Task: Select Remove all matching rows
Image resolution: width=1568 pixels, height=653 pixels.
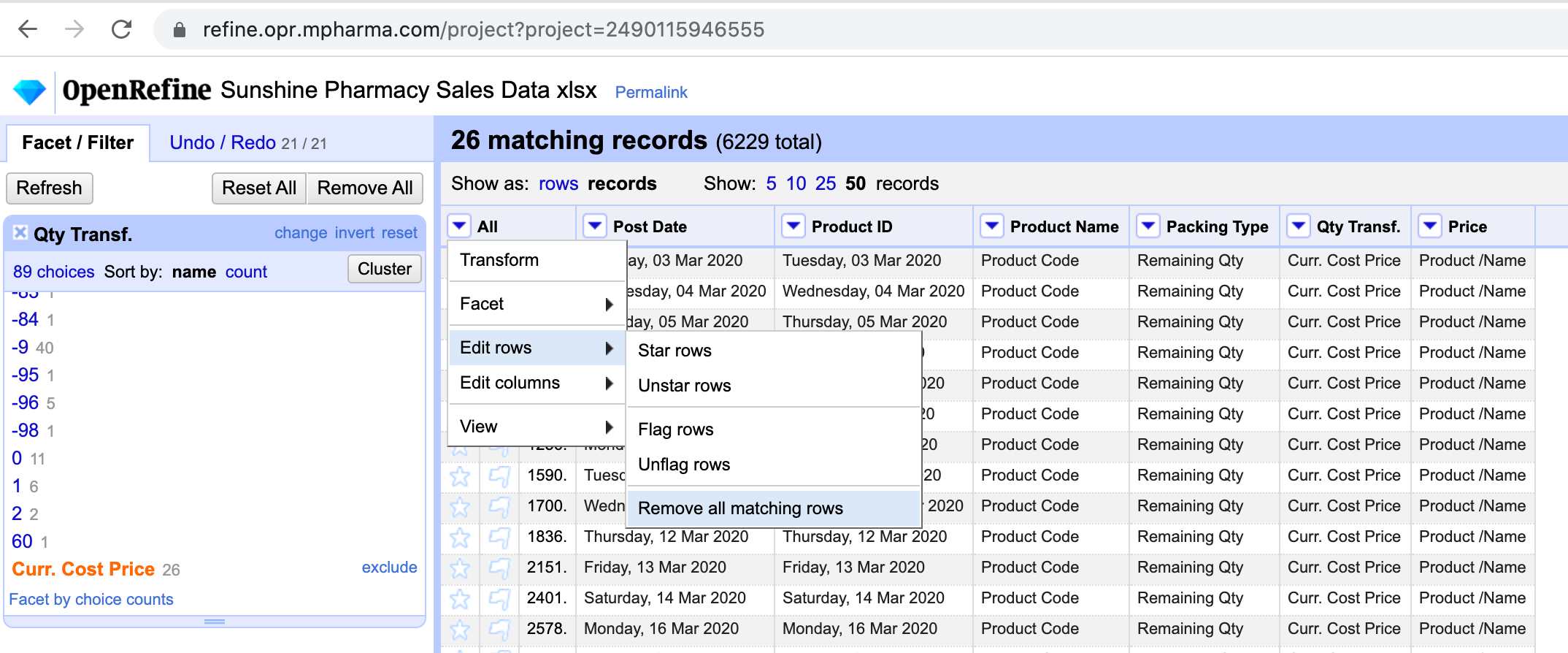Action: (740, 508)
